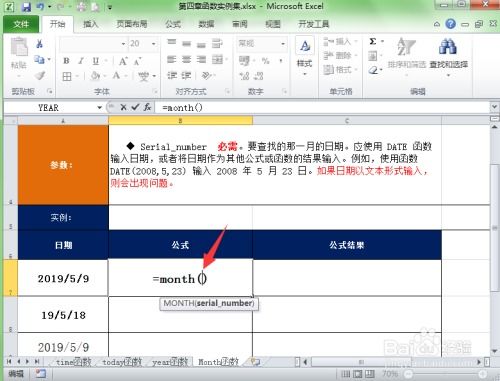Toggle Underline formatting
Viewport: 500px width, 381px height.
95,61
